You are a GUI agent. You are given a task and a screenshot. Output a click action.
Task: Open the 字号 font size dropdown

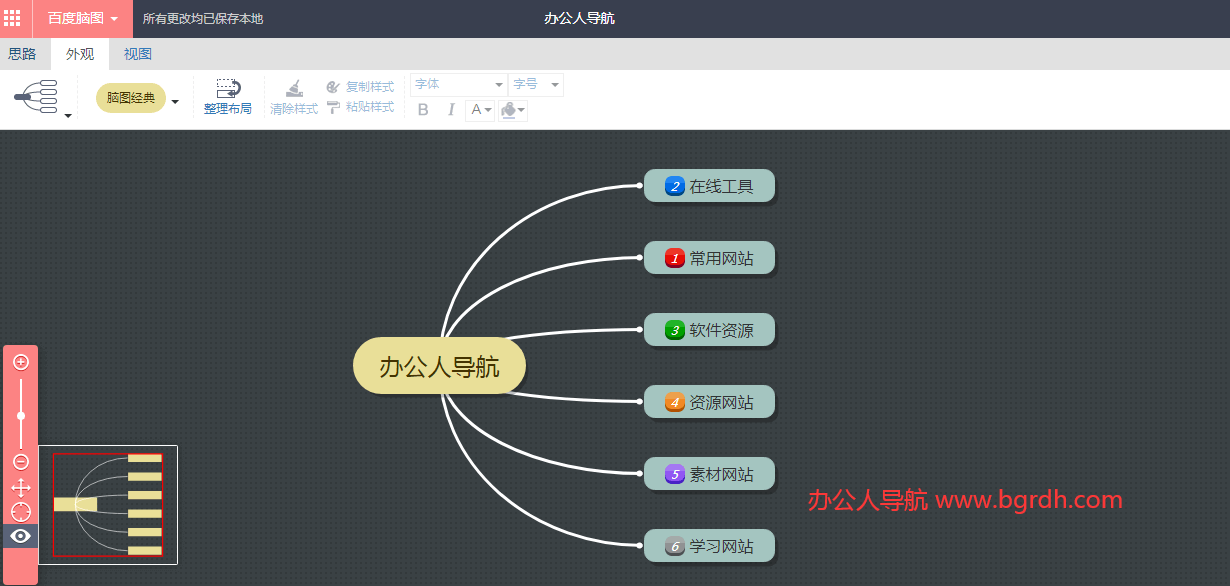536,85
